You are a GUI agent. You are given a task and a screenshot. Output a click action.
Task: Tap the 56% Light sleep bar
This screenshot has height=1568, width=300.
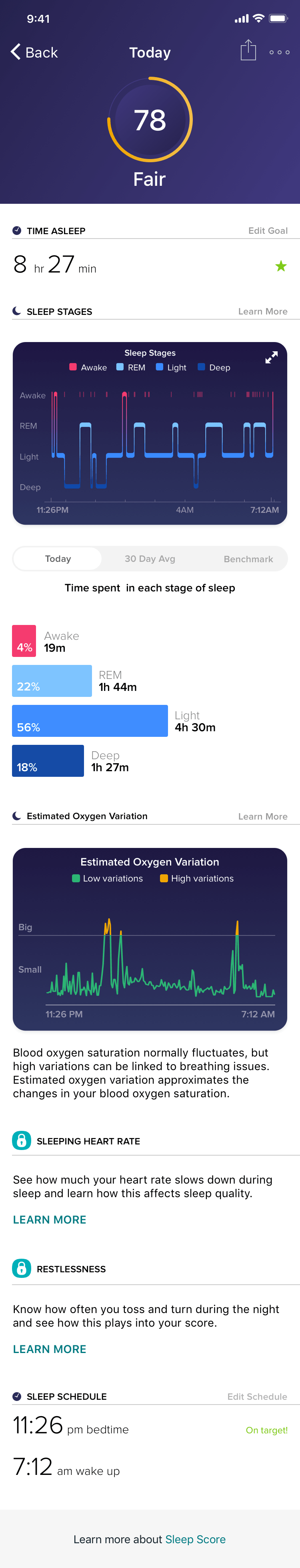click(x=90, y=721)
